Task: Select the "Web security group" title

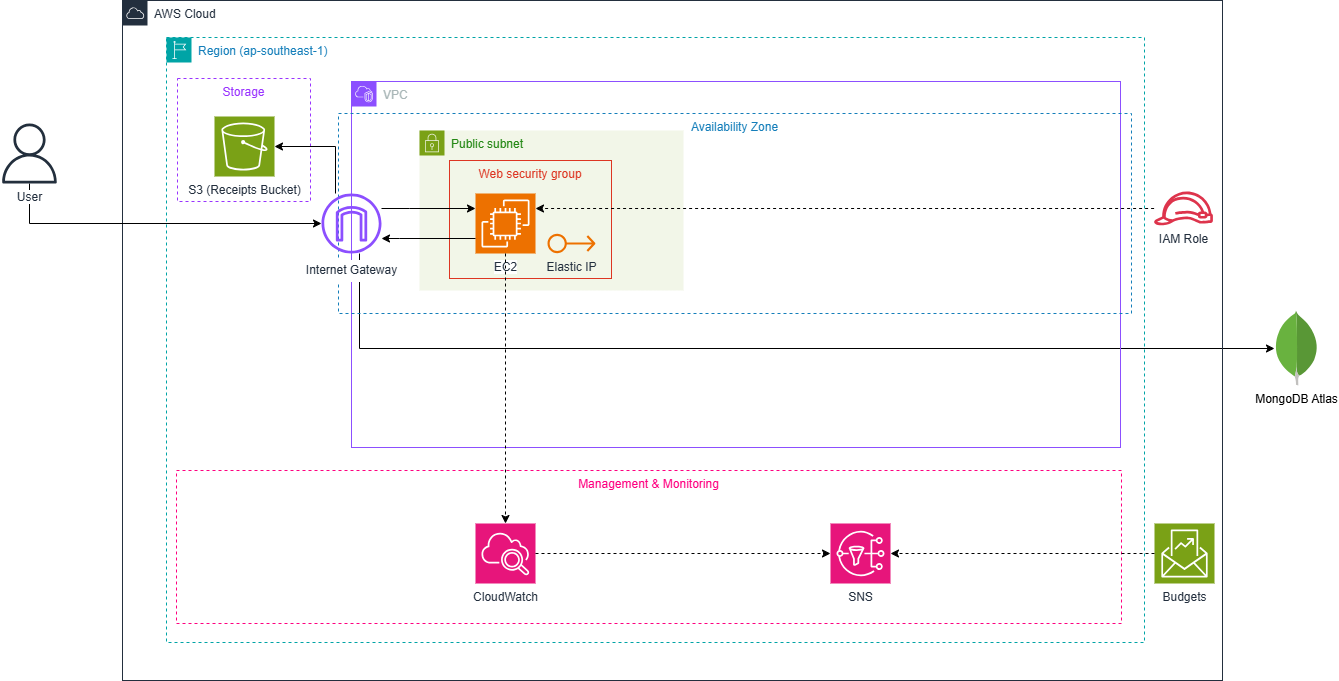Action: tap(530, 174)
